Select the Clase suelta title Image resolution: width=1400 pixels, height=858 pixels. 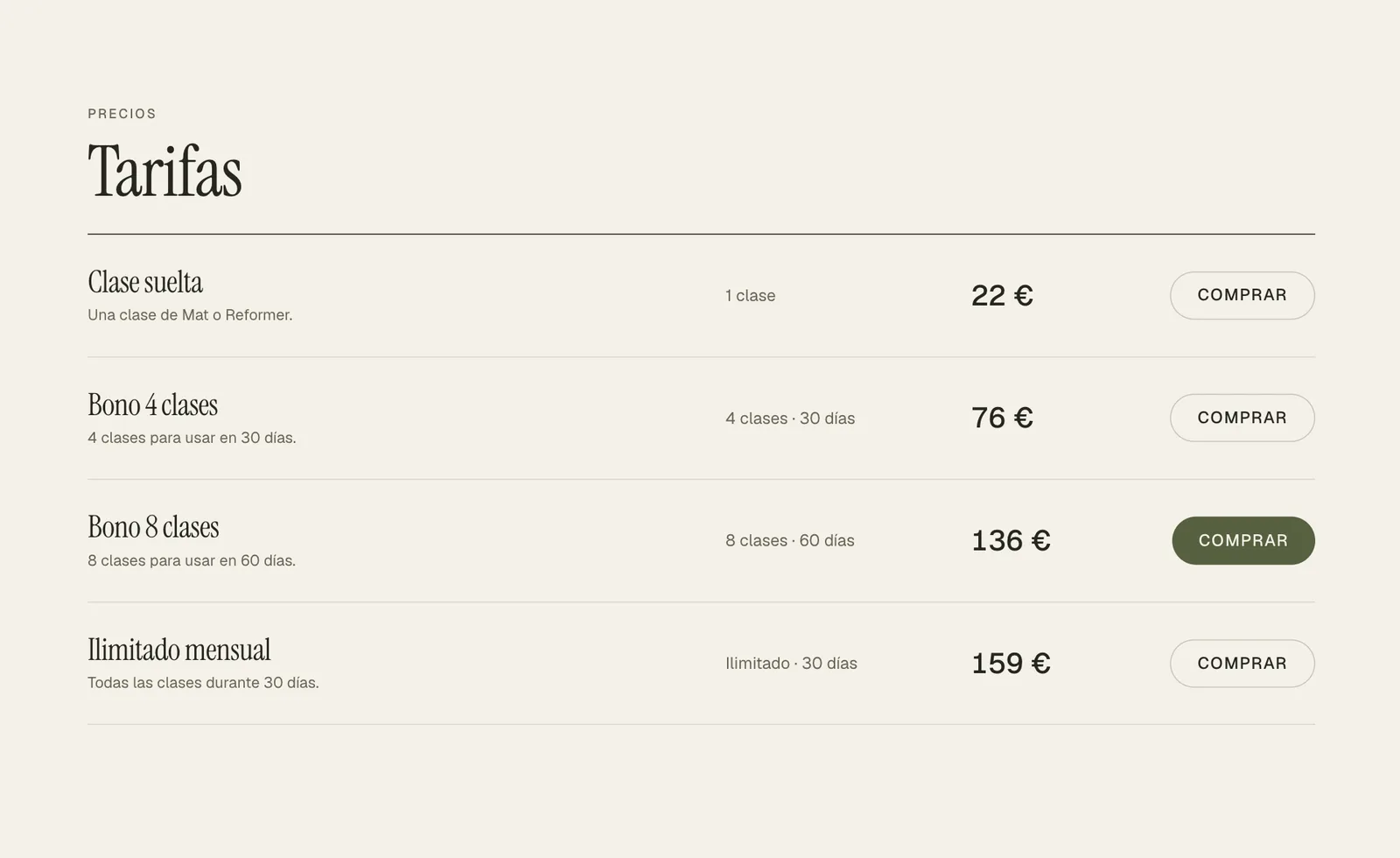click(145, 282)
